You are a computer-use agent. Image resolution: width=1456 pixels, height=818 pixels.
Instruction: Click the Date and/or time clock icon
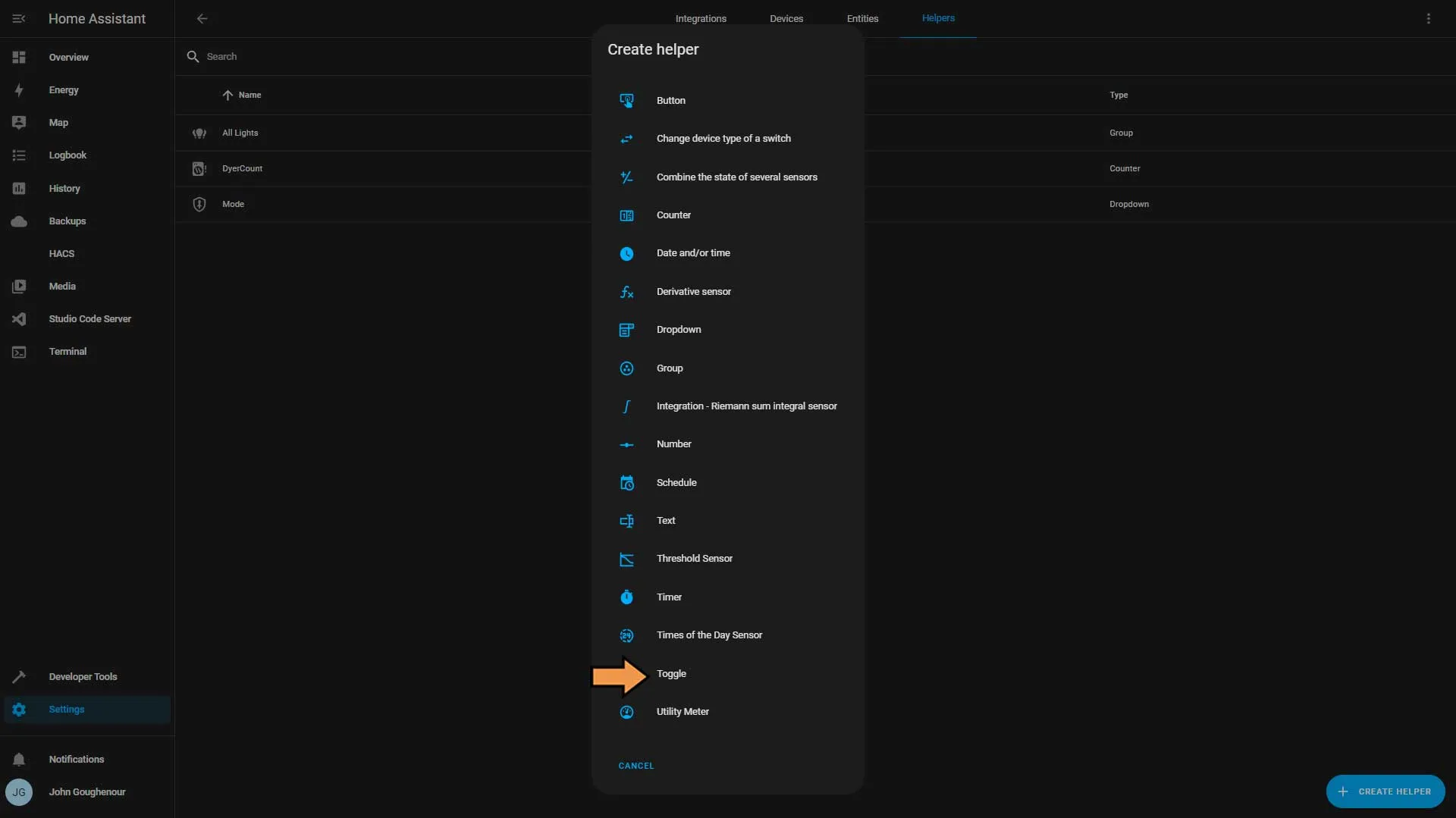point(626,254)
